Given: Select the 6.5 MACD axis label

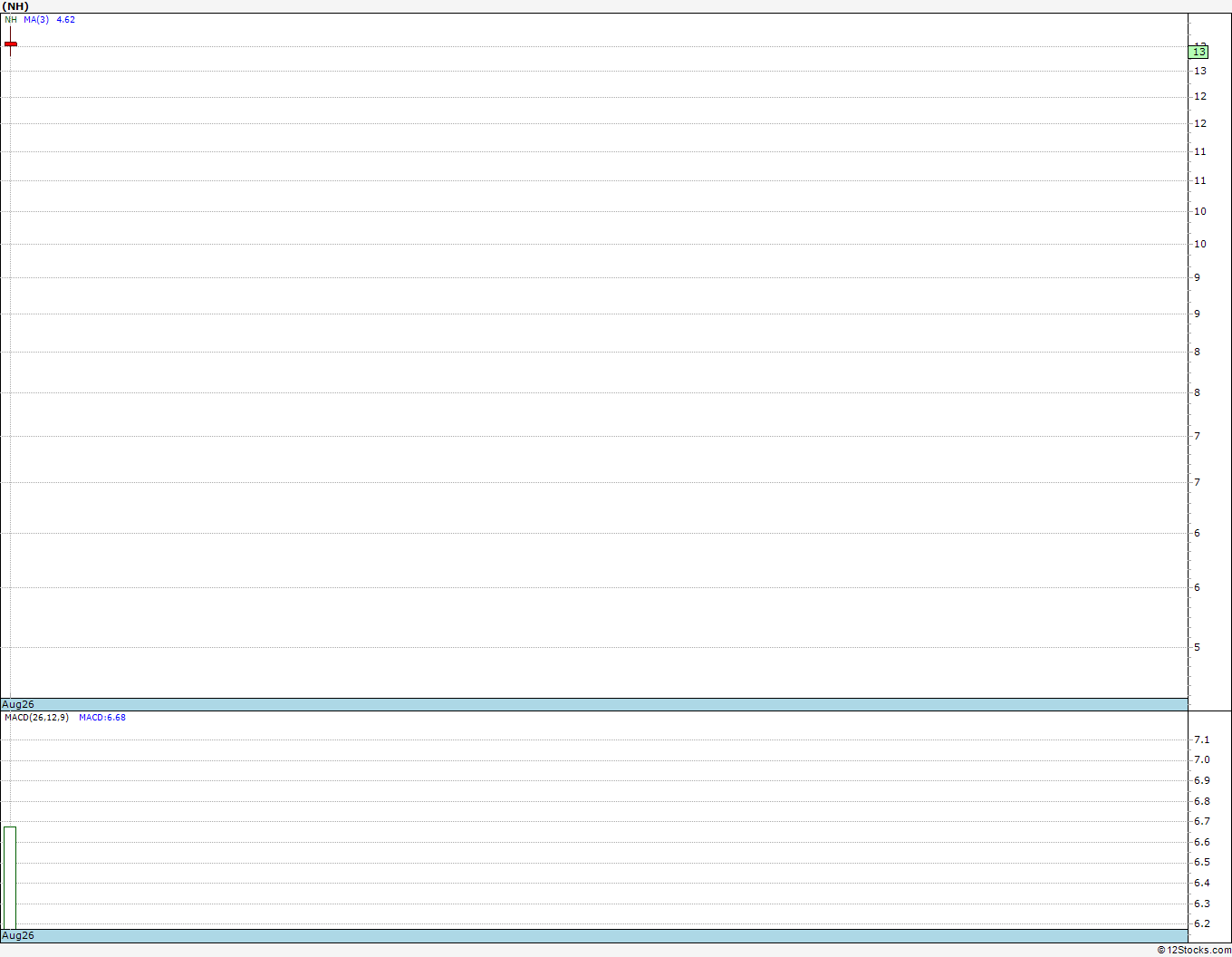Looking at the screenshot, I should tap(1201, 862).
